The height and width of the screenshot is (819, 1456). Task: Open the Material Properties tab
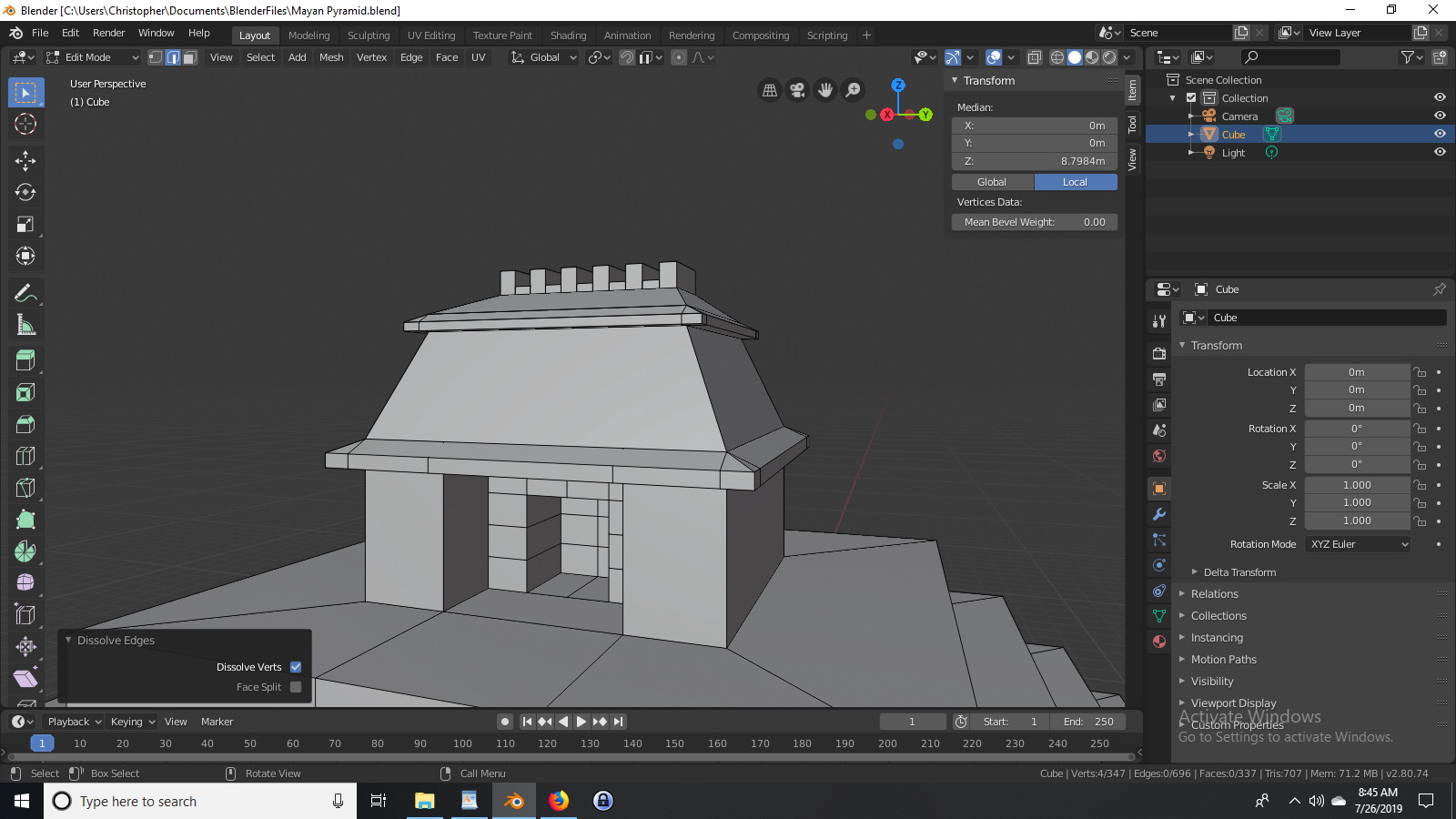coord(1158,642)
